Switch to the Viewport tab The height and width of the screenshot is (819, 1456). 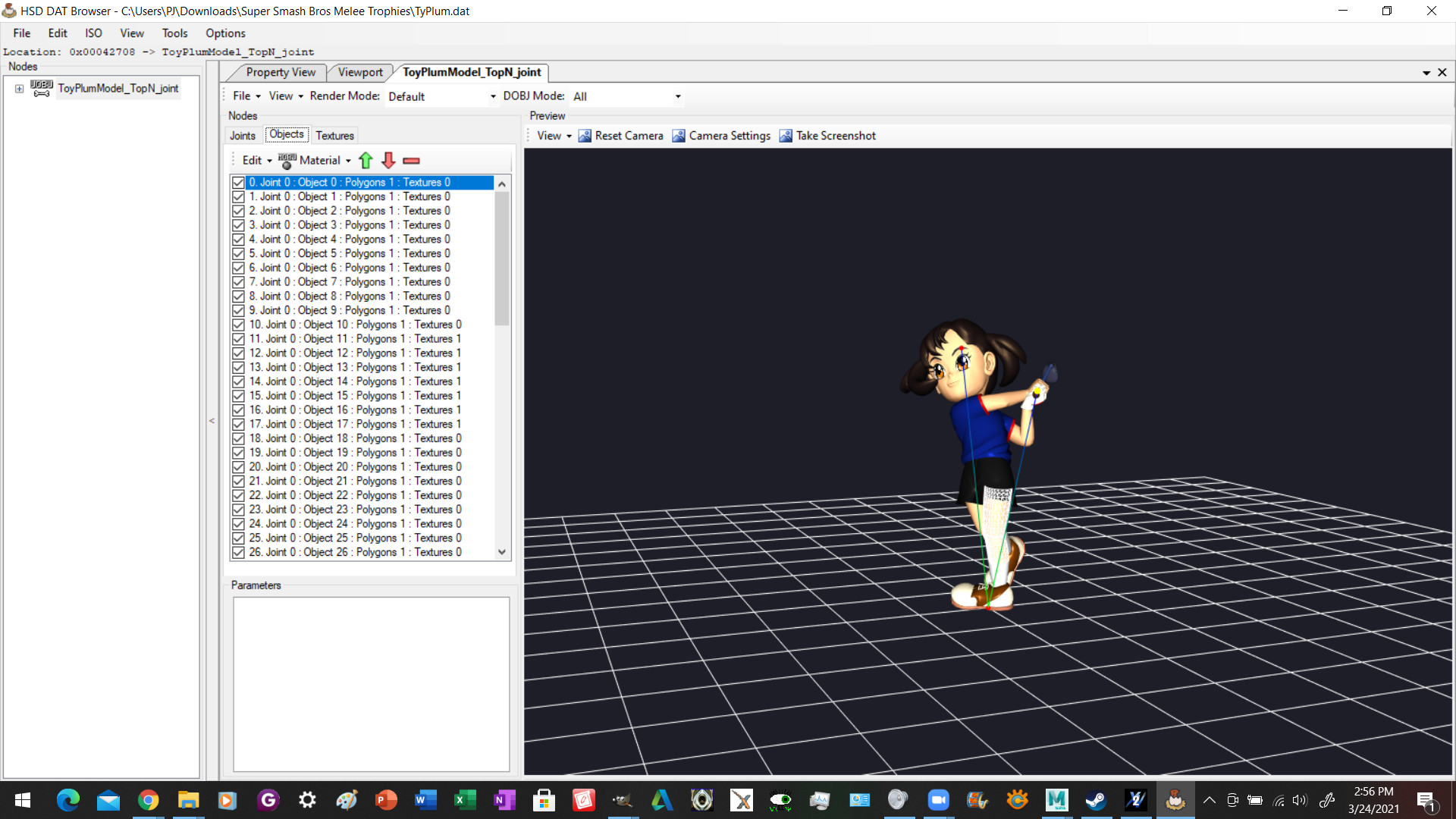point(360,72)
